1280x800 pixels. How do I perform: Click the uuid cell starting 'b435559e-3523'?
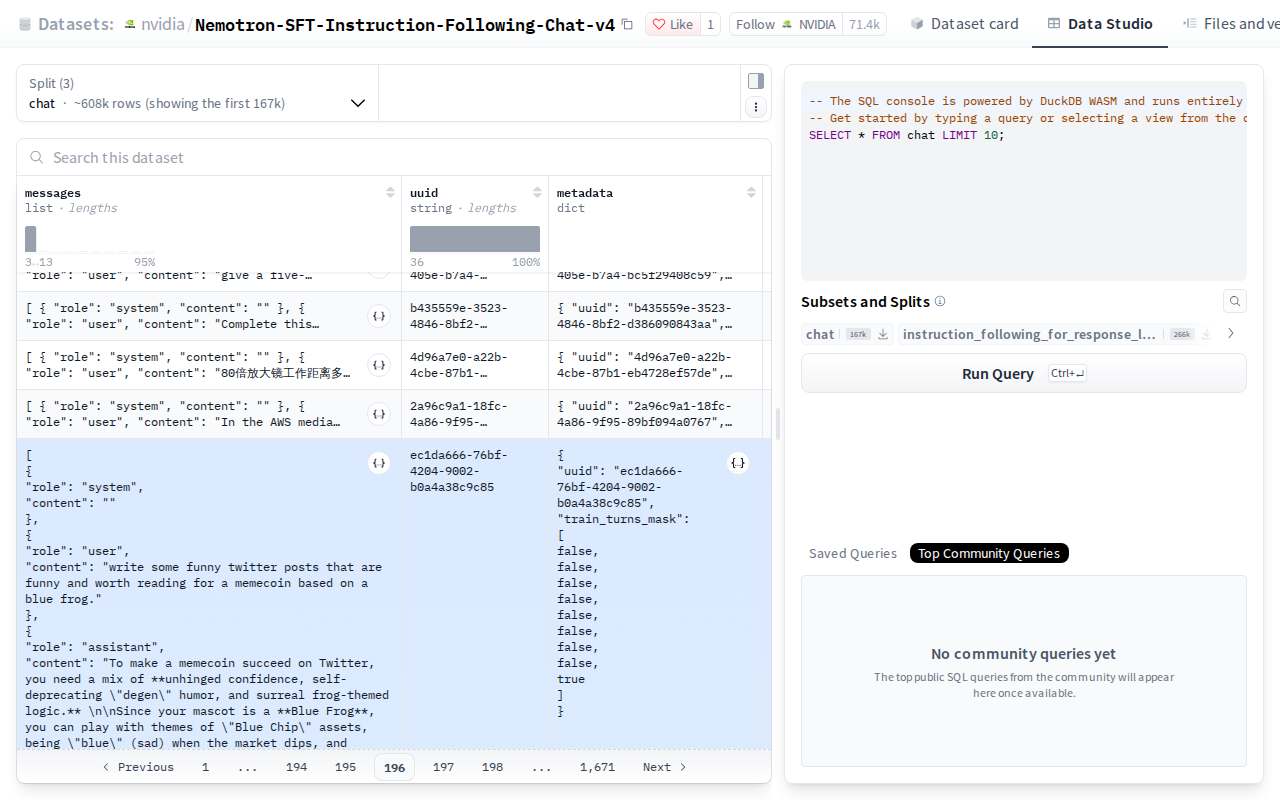click(x=474, y=316)
